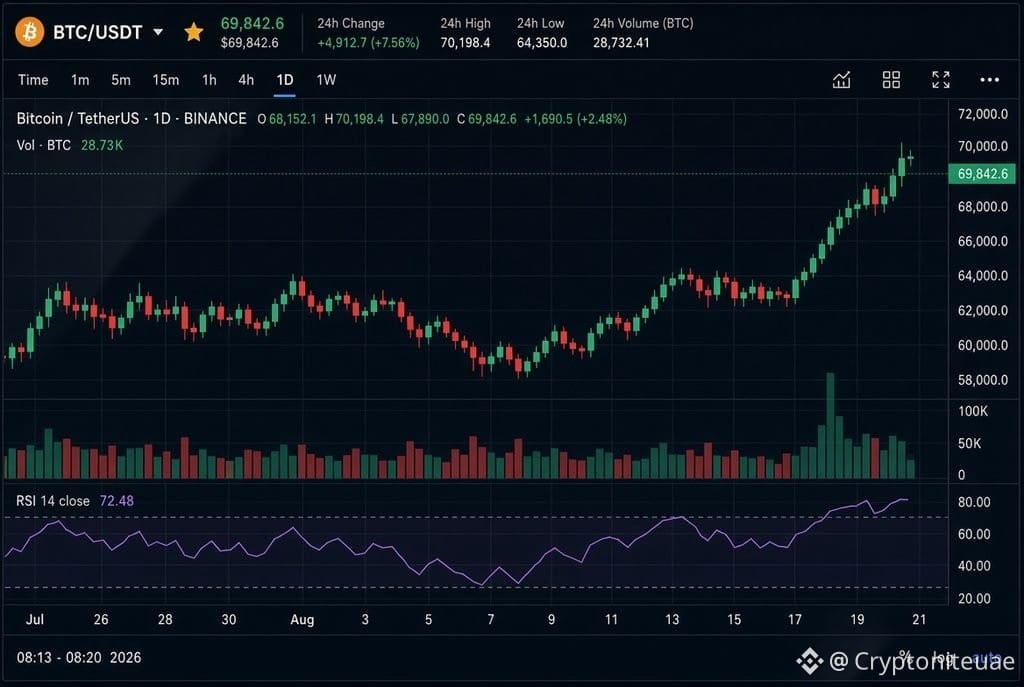Click the 20.00 RSI axis label

point(974,598)
